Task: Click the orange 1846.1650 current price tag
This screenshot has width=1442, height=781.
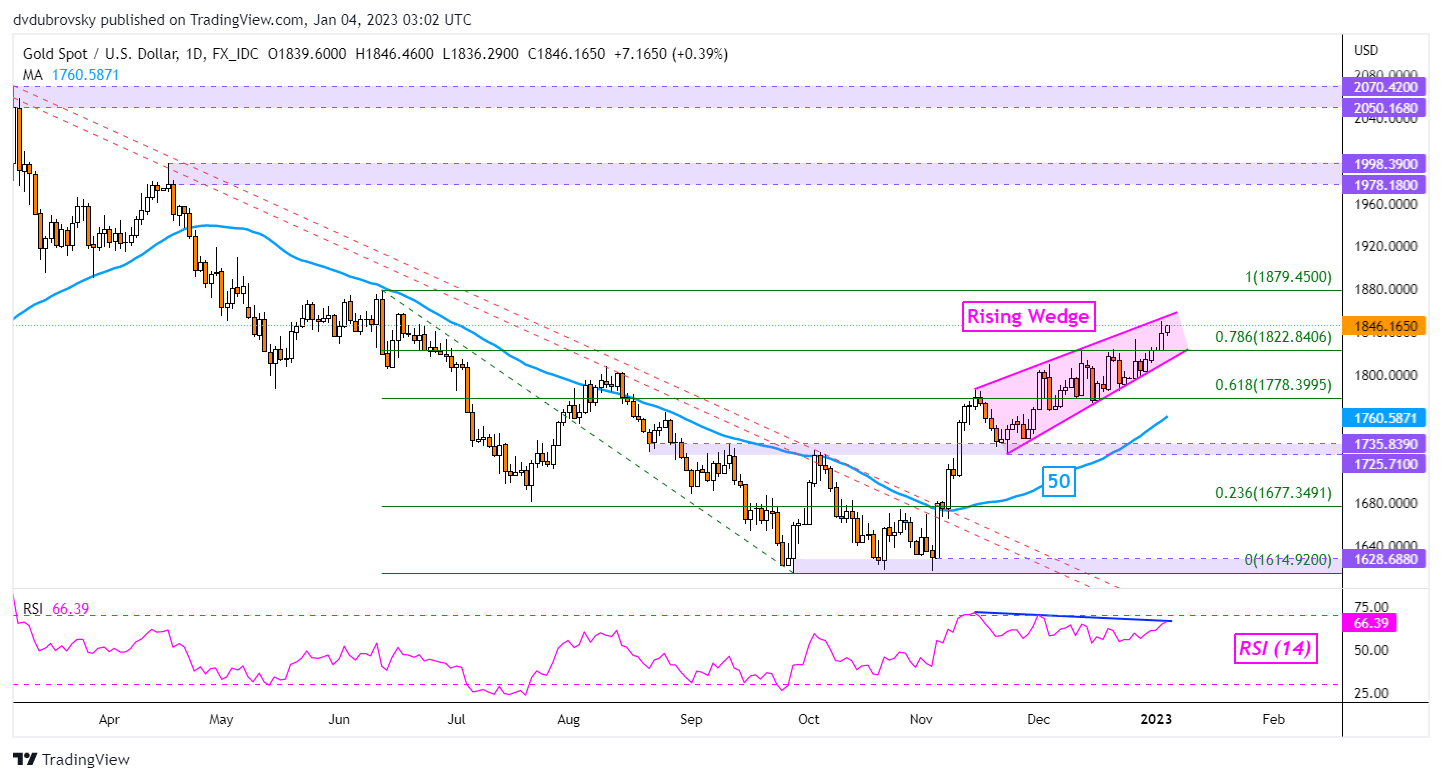Action: click(1385, 326)
